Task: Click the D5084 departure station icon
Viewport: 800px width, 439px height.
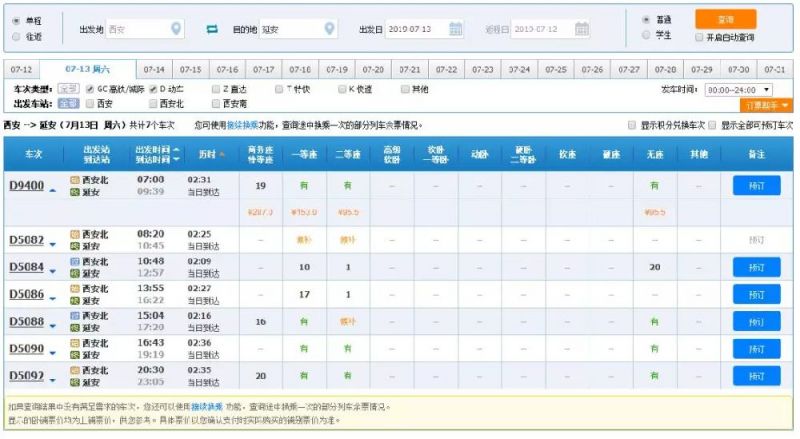Action: click(x=75, y=261)
